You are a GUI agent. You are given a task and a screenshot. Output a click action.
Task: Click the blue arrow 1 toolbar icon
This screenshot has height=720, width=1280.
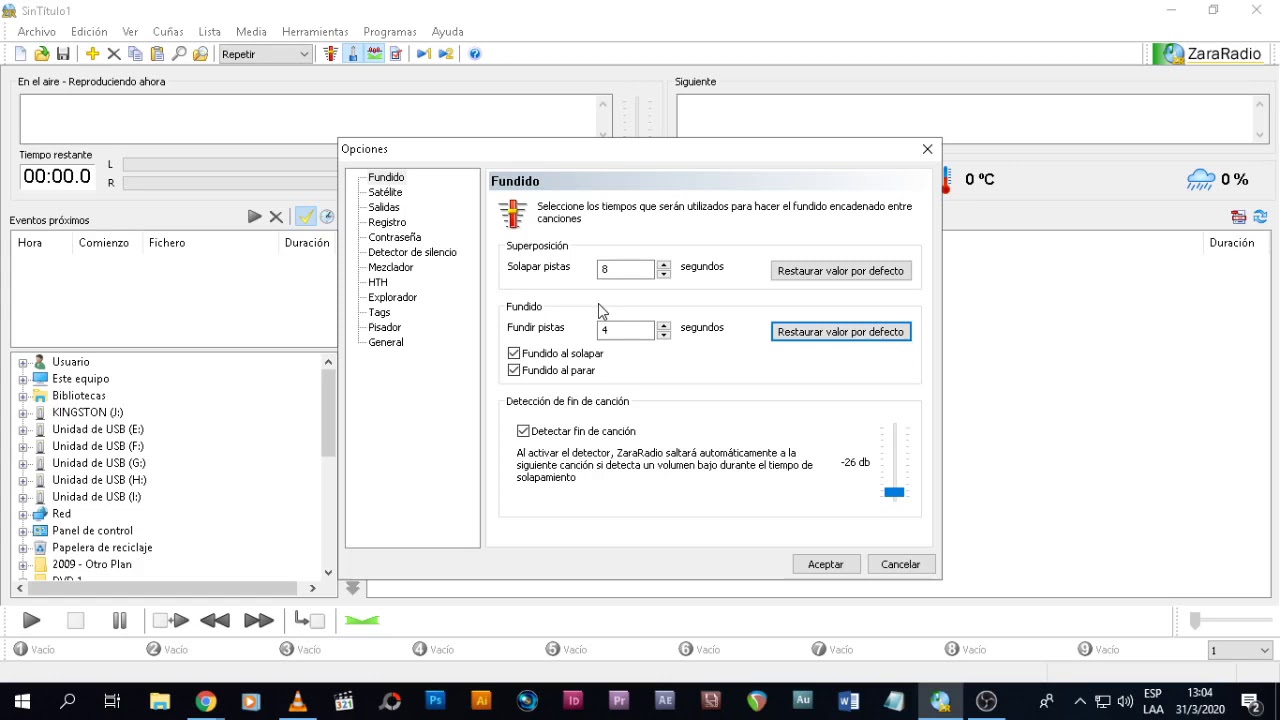click(x=424, y=54)
